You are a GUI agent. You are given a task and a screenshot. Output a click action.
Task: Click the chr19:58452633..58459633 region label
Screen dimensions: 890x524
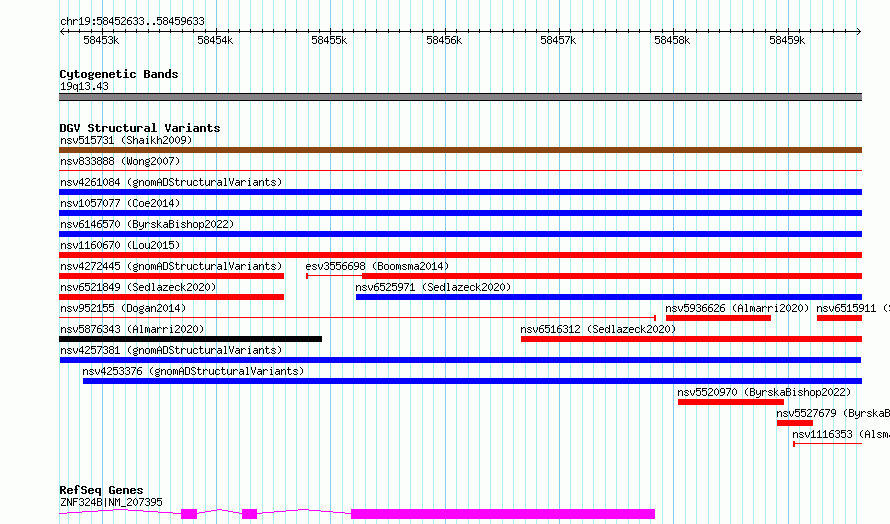pos(132,22)
